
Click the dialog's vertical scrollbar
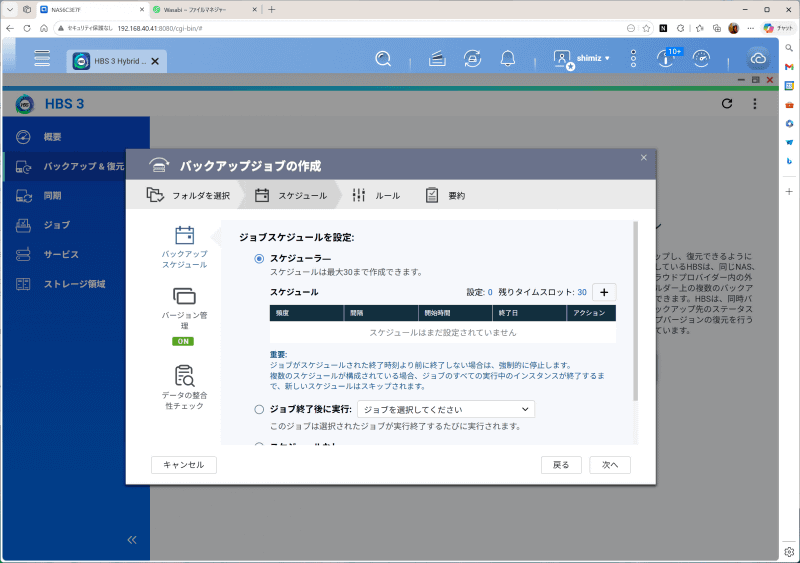[x=635, y=311]
